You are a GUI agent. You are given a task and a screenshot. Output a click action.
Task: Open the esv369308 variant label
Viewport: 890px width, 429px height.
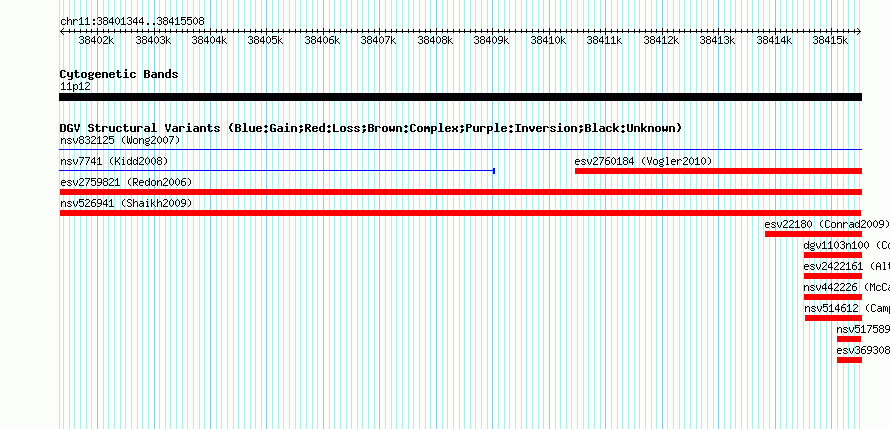click(x=863, y=350)
